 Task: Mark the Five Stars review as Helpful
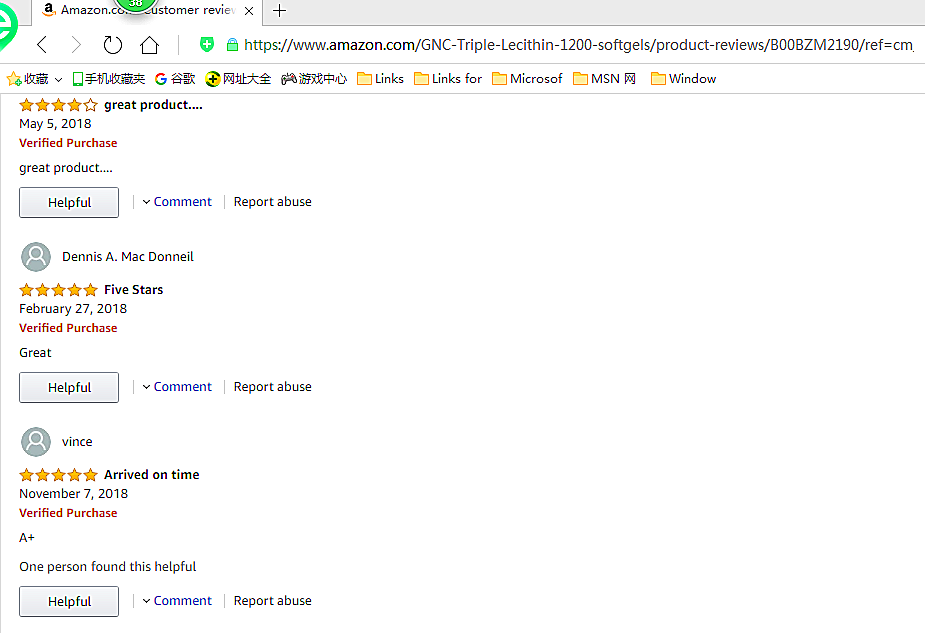pos(69,387)
